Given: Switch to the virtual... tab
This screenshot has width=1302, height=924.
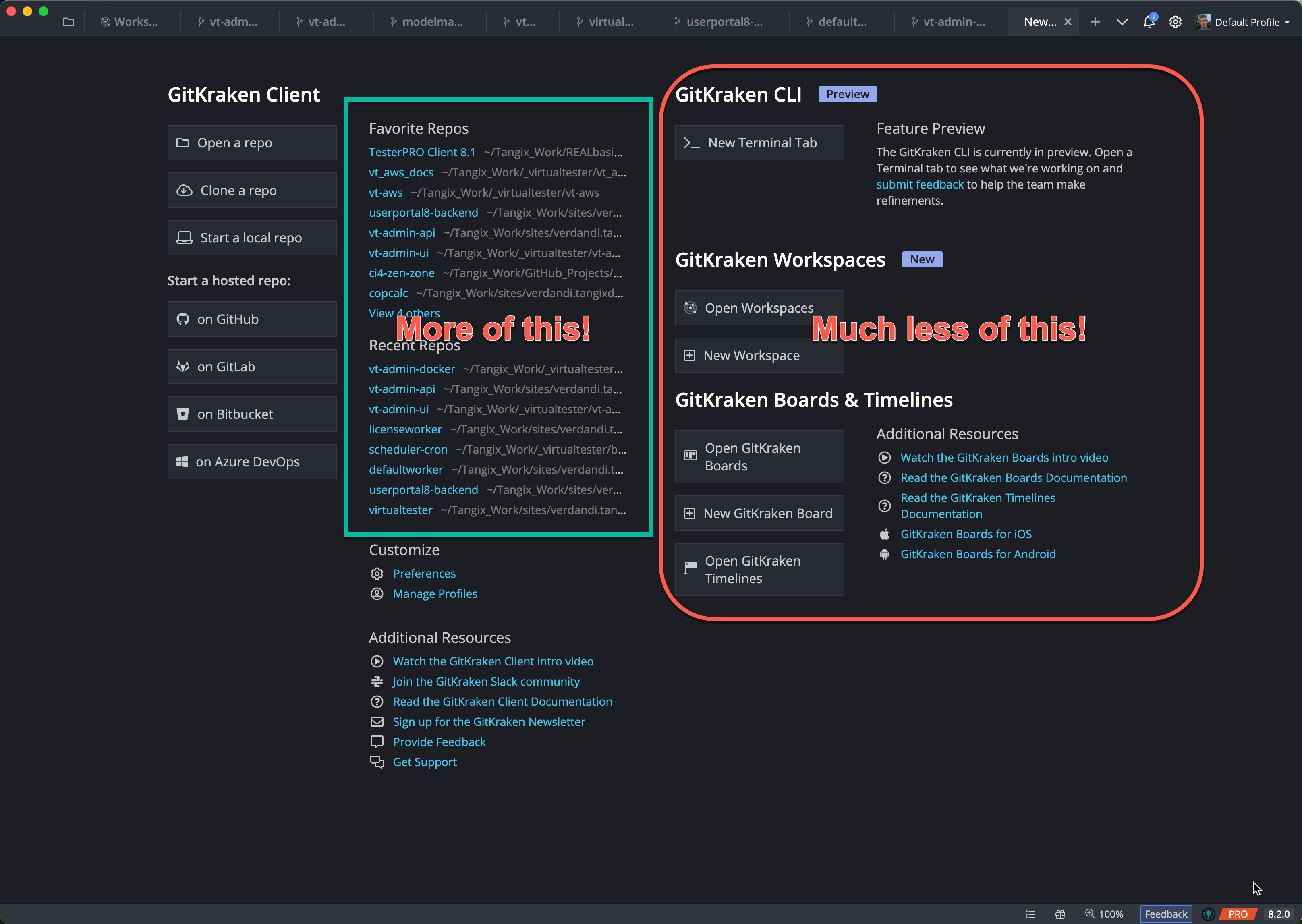Looking at the screenshot, I should (605, 22).
